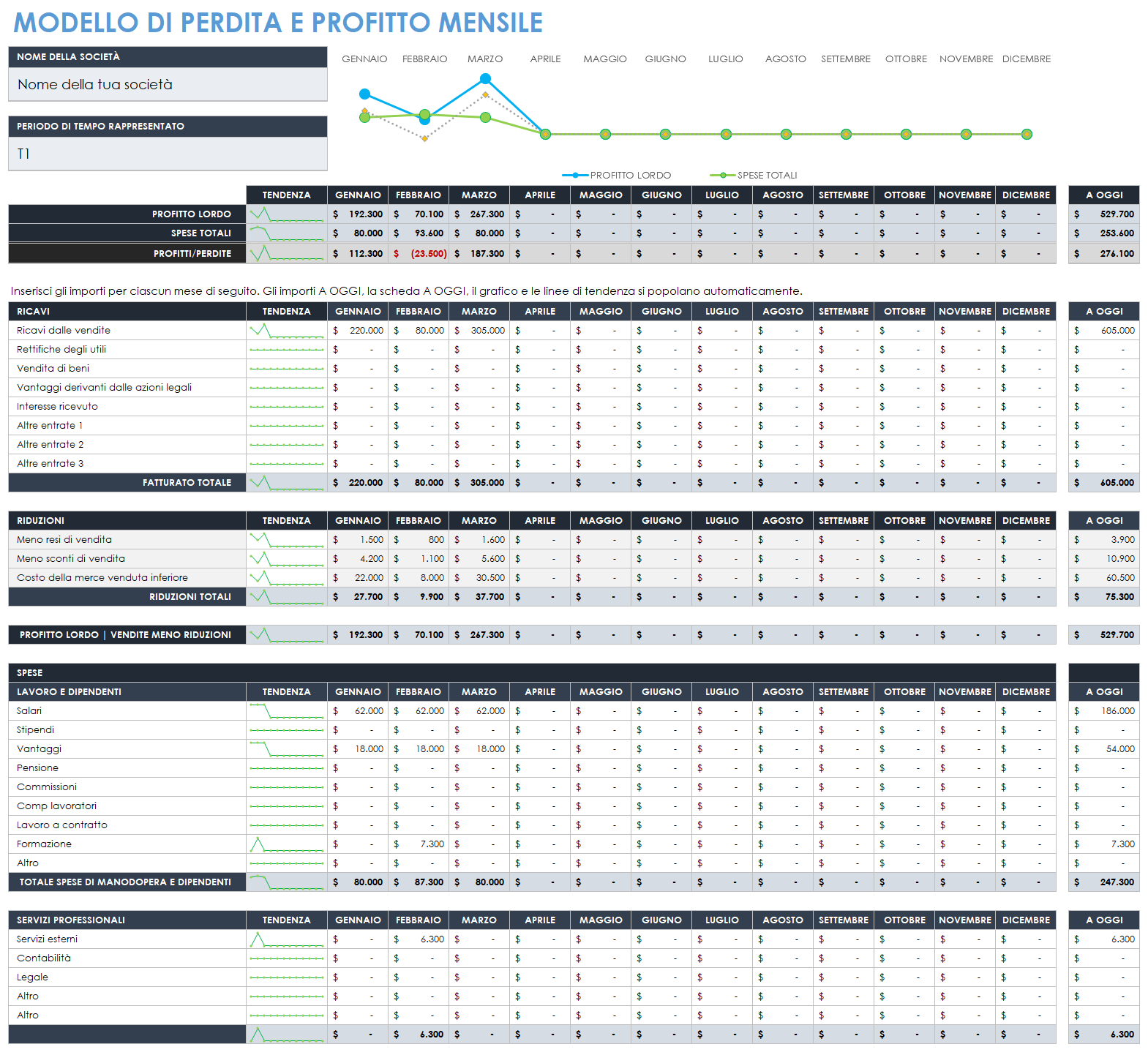Image resolution: width=1148 pixels, height=1055 pixels.
Task: Select Ricavi dalle vendite Gennaio value '220.000'
Action: tap(358, 331)
